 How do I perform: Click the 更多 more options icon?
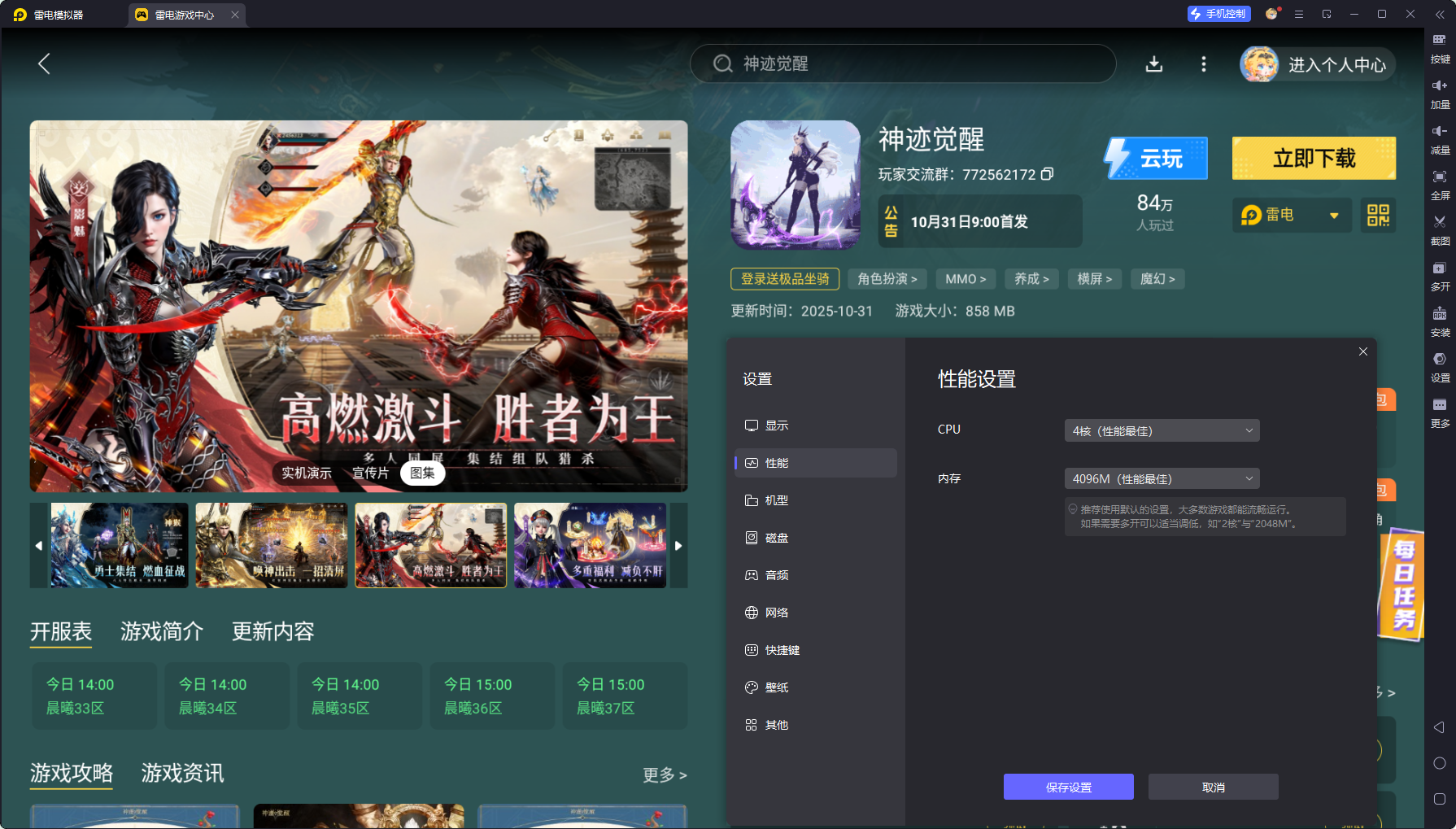(1439, 413)
